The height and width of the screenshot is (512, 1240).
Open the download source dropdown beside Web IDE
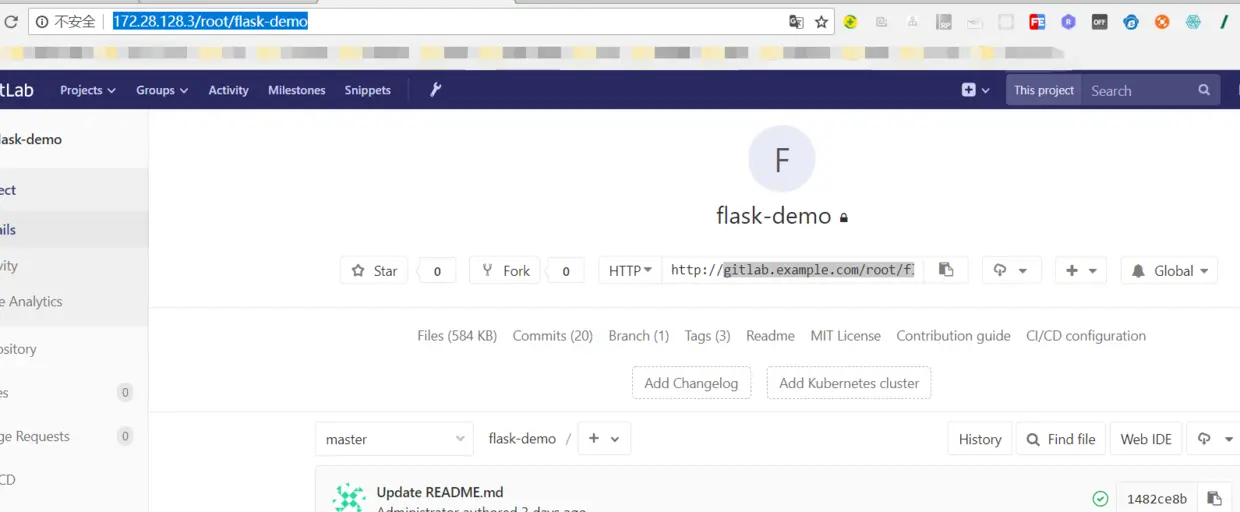(1214, 439)
